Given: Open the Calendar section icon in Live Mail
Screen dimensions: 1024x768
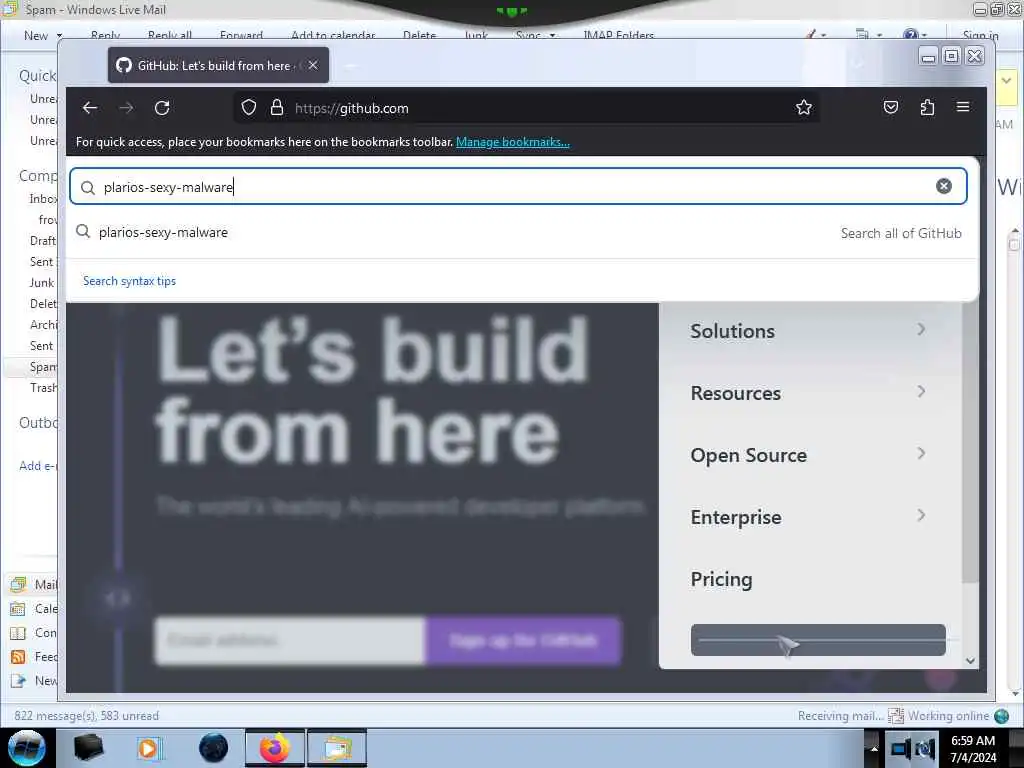Looking at the screenshot, I should pyautogui.click(x=18, y=609).
